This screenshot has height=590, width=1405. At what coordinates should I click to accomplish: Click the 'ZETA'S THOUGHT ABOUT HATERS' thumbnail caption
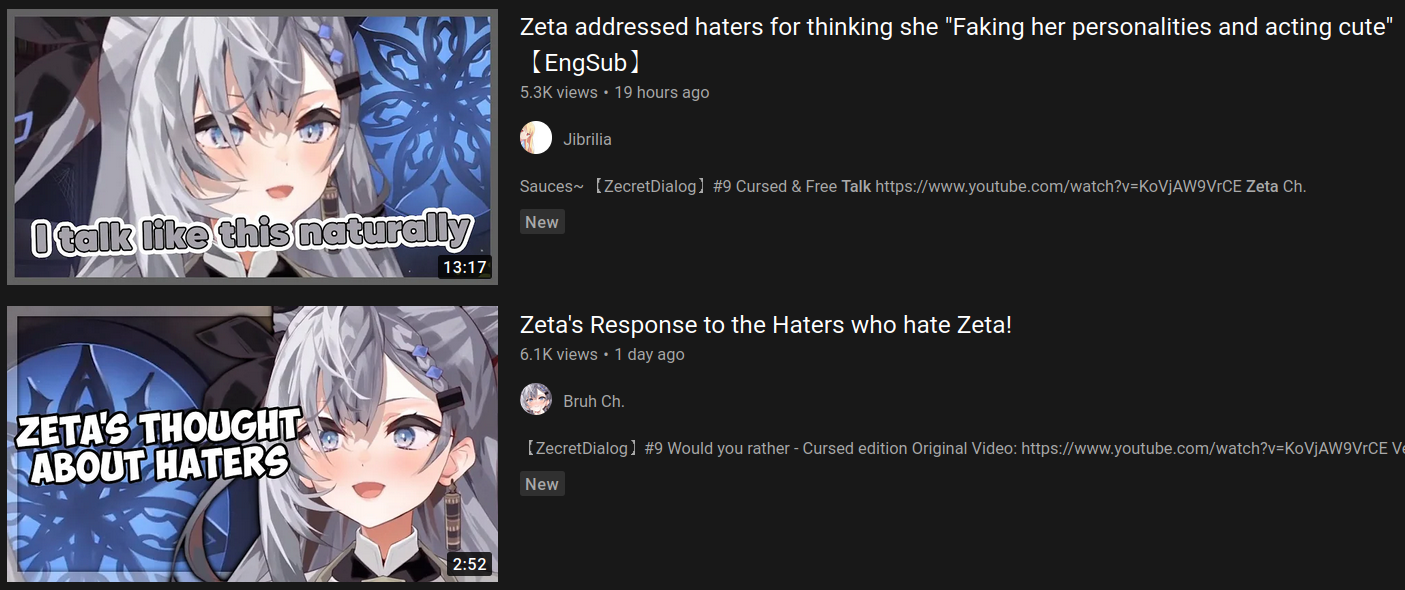pyautogui.click(x=157, y=446)
